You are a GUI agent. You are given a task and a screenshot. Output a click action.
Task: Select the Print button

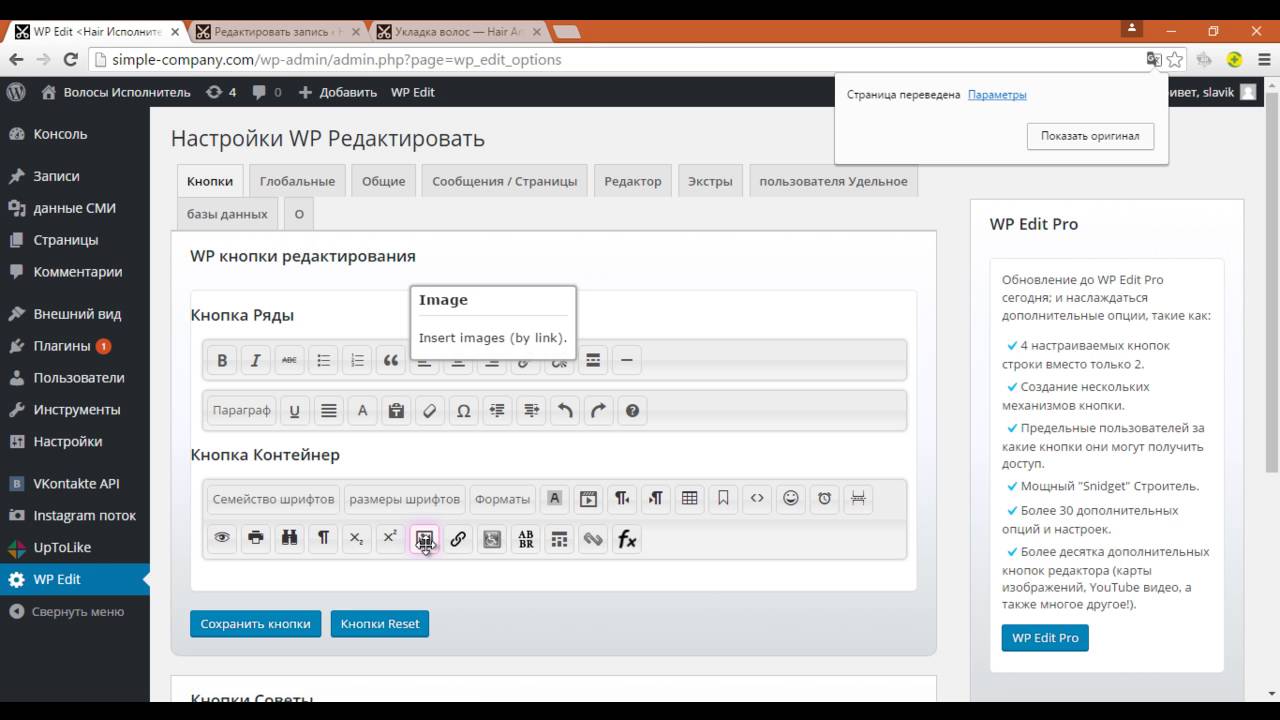(256, 539)
